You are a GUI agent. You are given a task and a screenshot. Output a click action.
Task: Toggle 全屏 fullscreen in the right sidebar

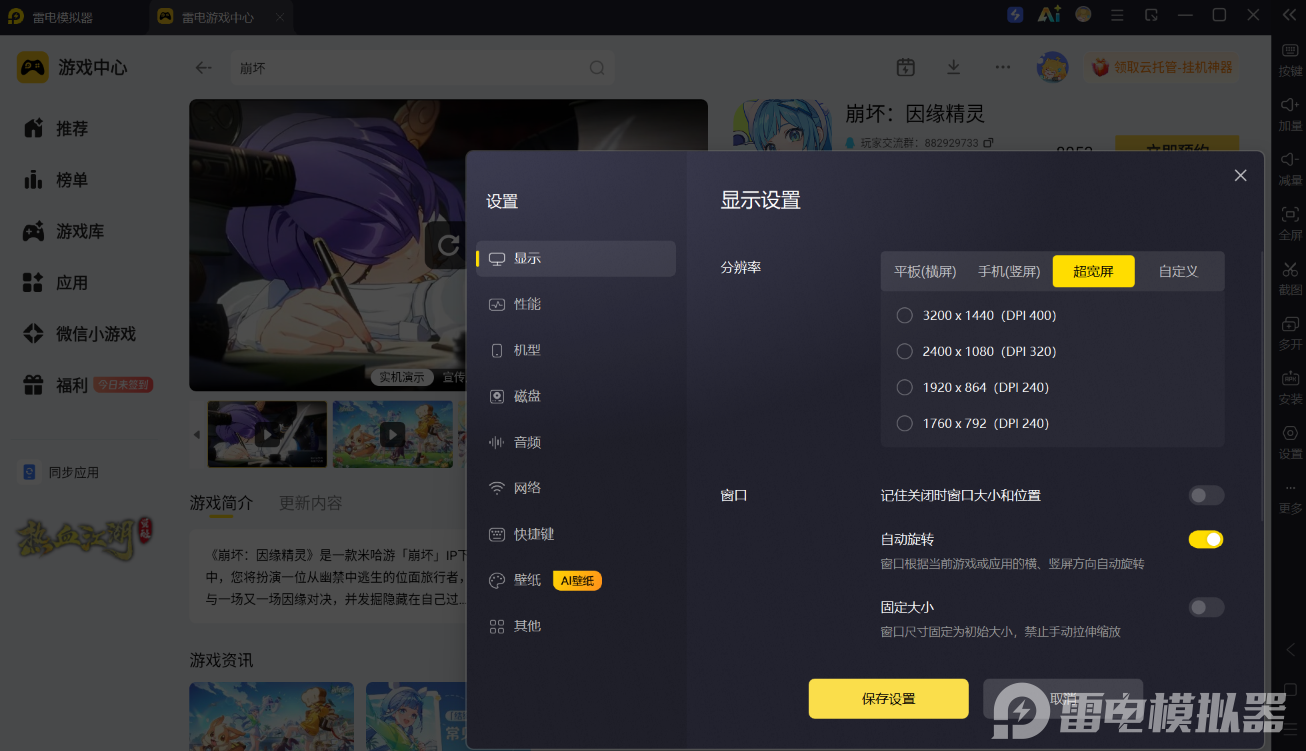[1290, 223]
